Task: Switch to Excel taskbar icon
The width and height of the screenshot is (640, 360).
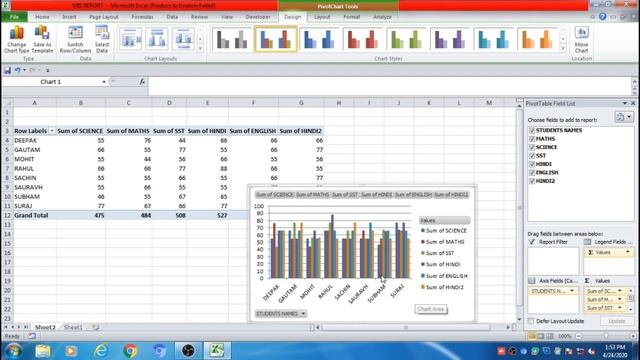Action: [x=217, y=351]
